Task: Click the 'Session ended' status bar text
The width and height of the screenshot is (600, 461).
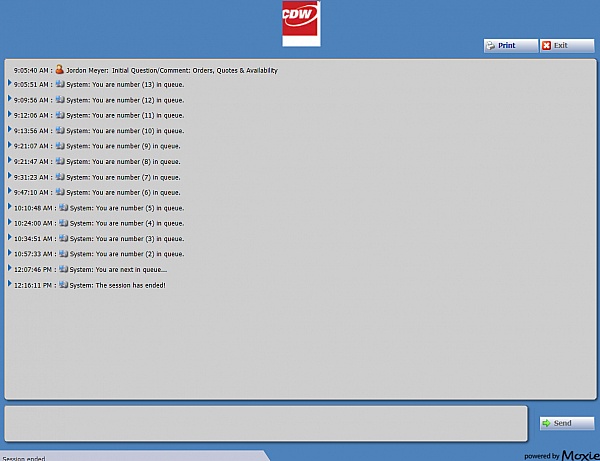Action: (24, 458)
